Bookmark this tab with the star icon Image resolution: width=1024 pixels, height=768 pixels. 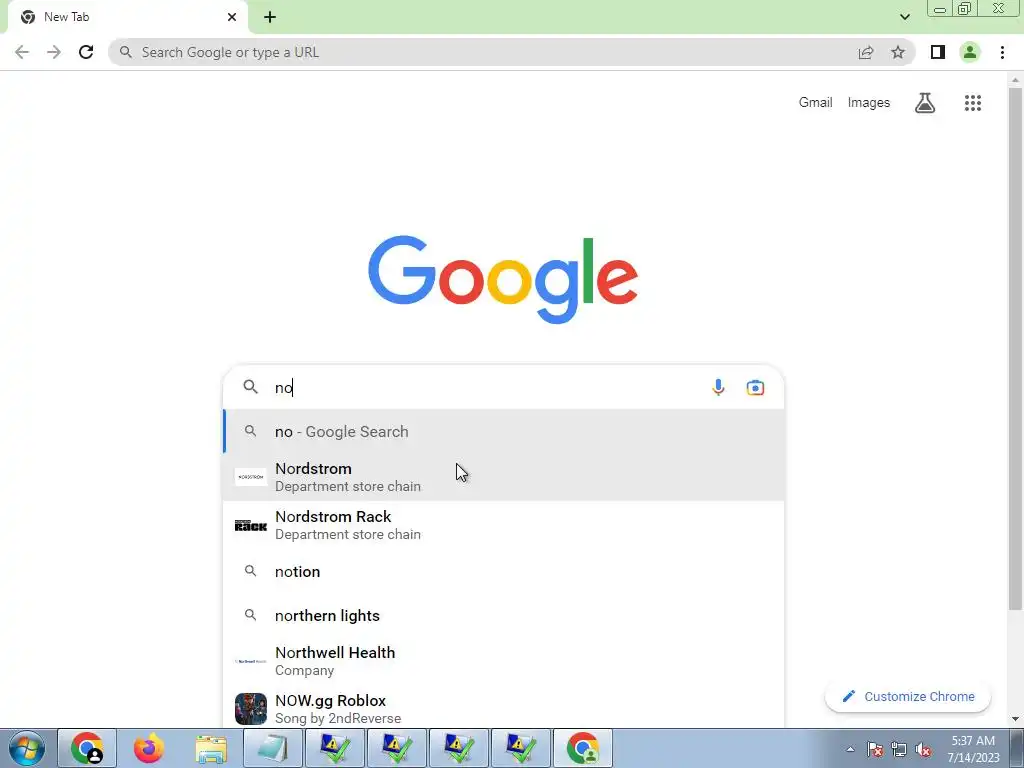pos(898,52)
